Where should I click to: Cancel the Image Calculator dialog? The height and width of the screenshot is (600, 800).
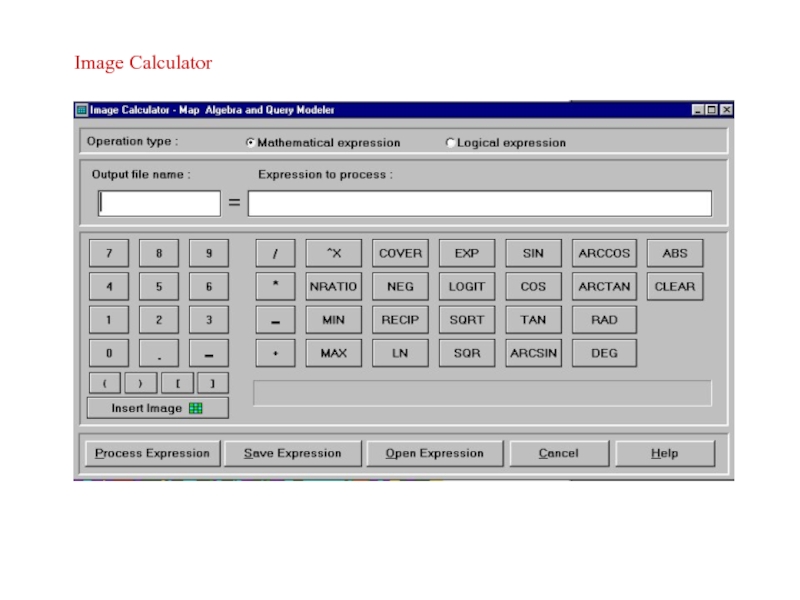[558, 454]
